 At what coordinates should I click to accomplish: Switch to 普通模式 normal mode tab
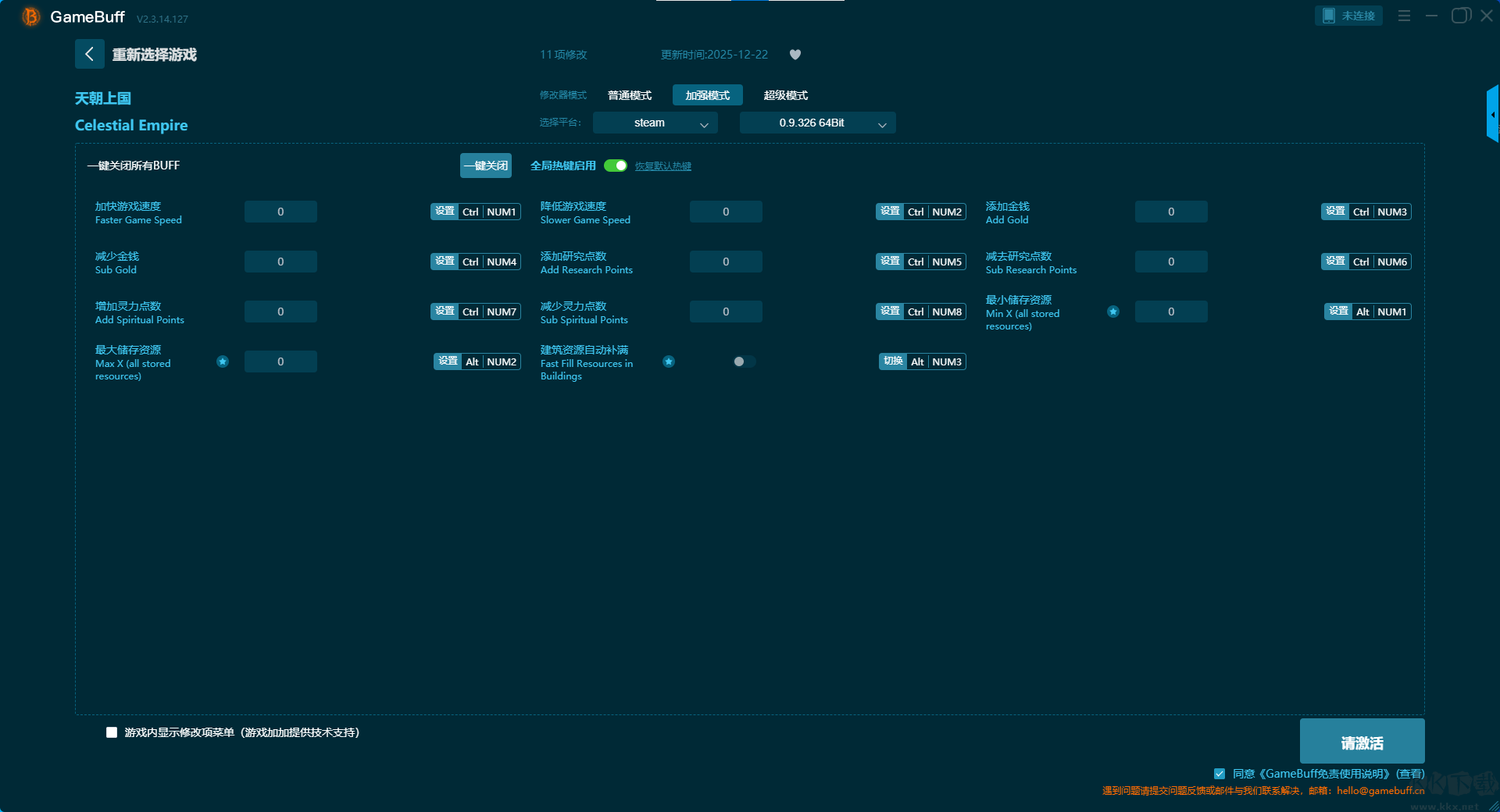click(x=630, y=95)
